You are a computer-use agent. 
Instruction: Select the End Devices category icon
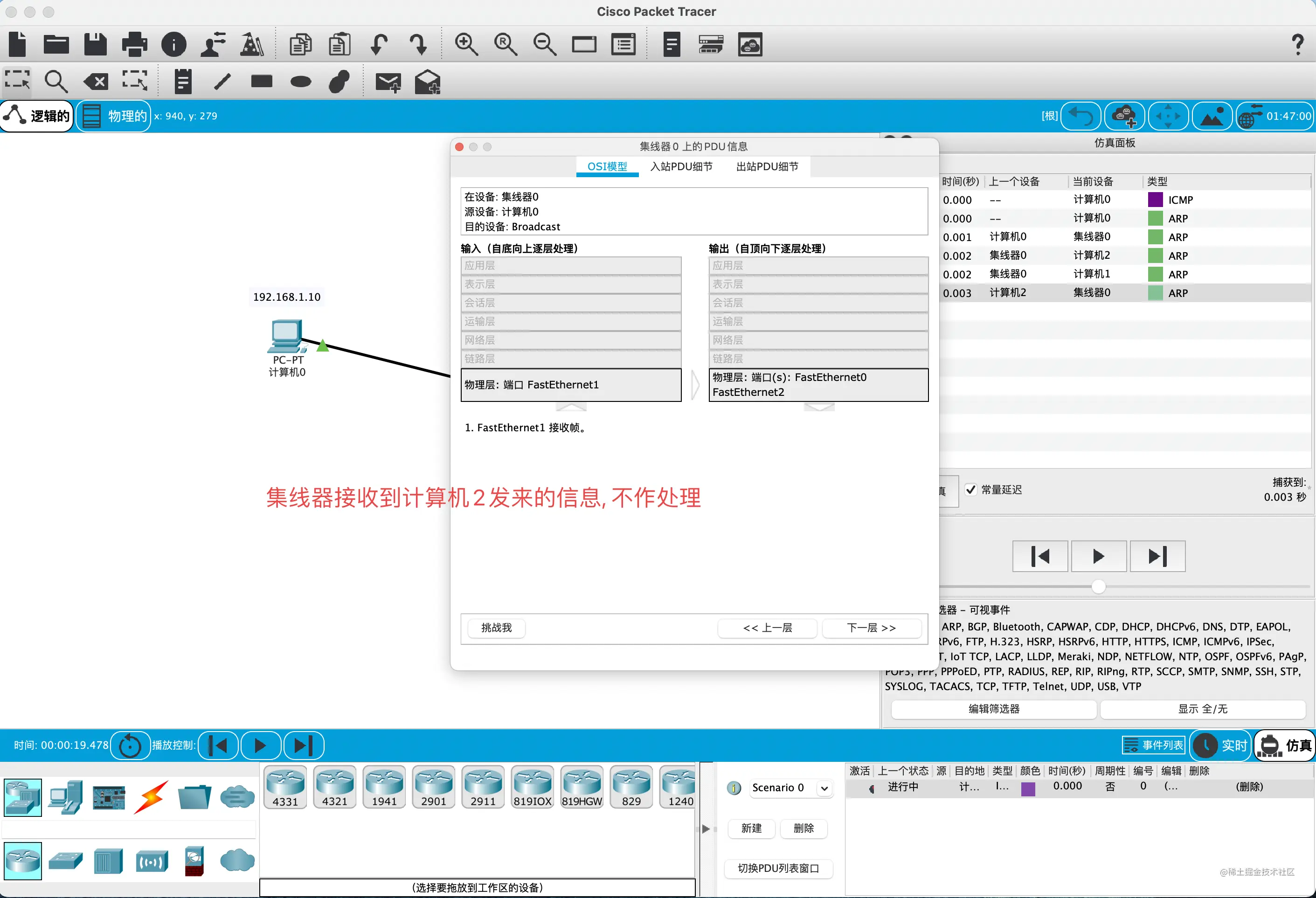click(x=66, y=797)
